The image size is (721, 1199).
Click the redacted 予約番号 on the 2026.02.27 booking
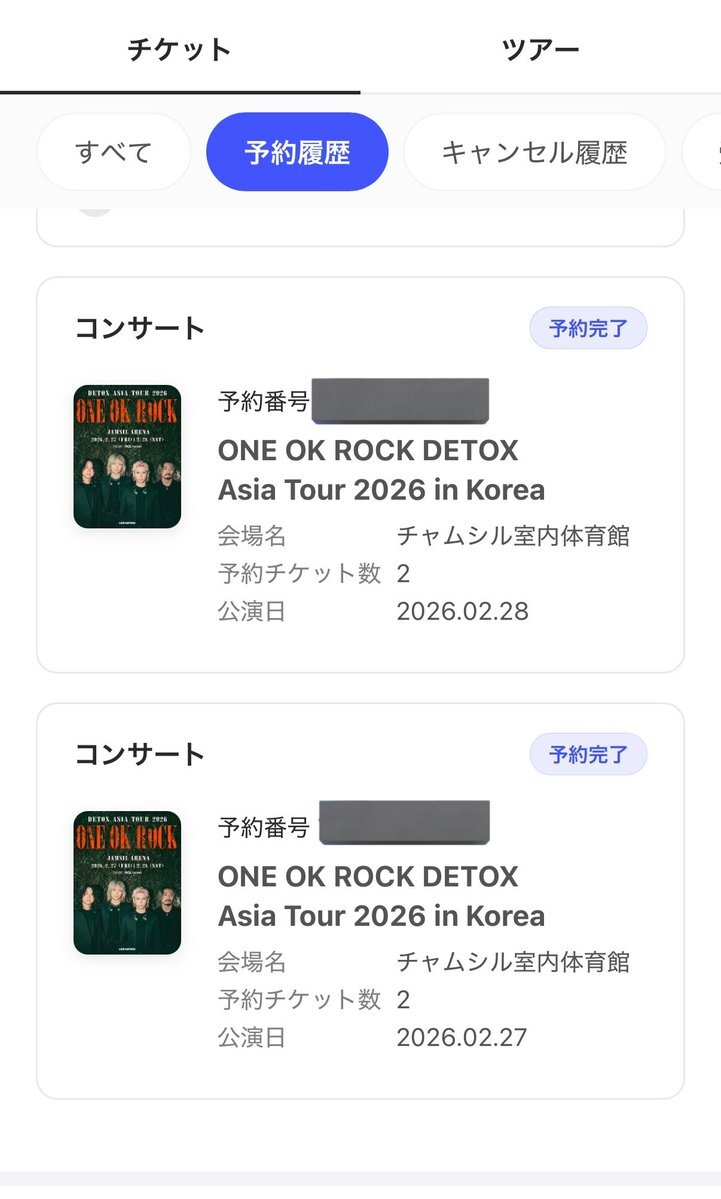pos(404,824)
